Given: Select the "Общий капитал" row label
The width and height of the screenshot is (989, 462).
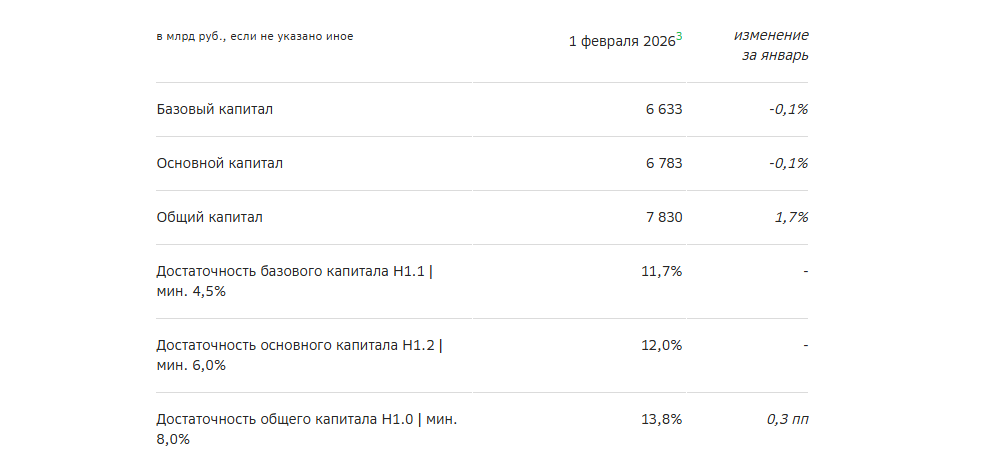Looking at the screenshot, I should pos(210,217).
